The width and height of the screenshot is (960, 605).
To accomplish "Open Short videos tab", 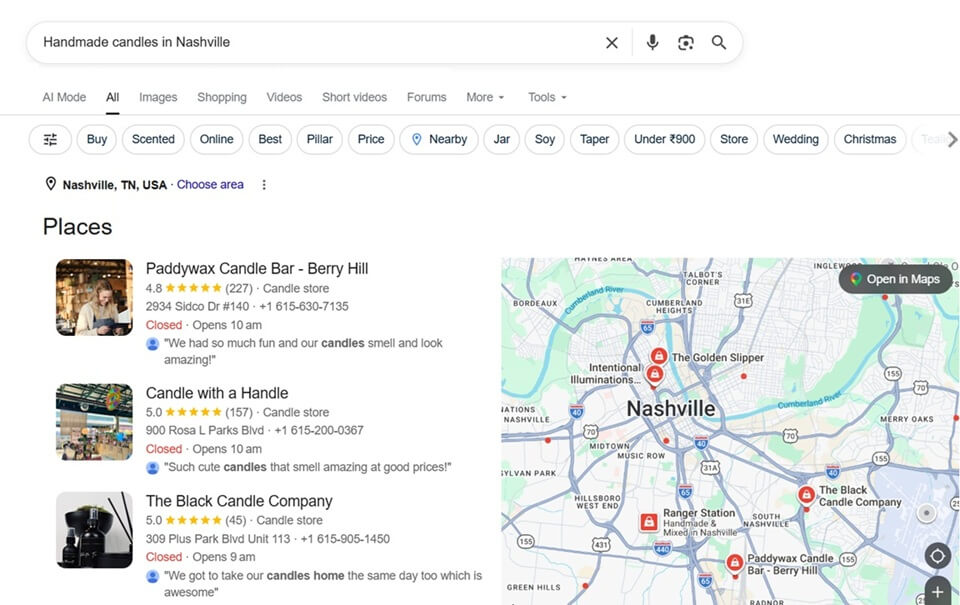I will click(x=354, y=97).
